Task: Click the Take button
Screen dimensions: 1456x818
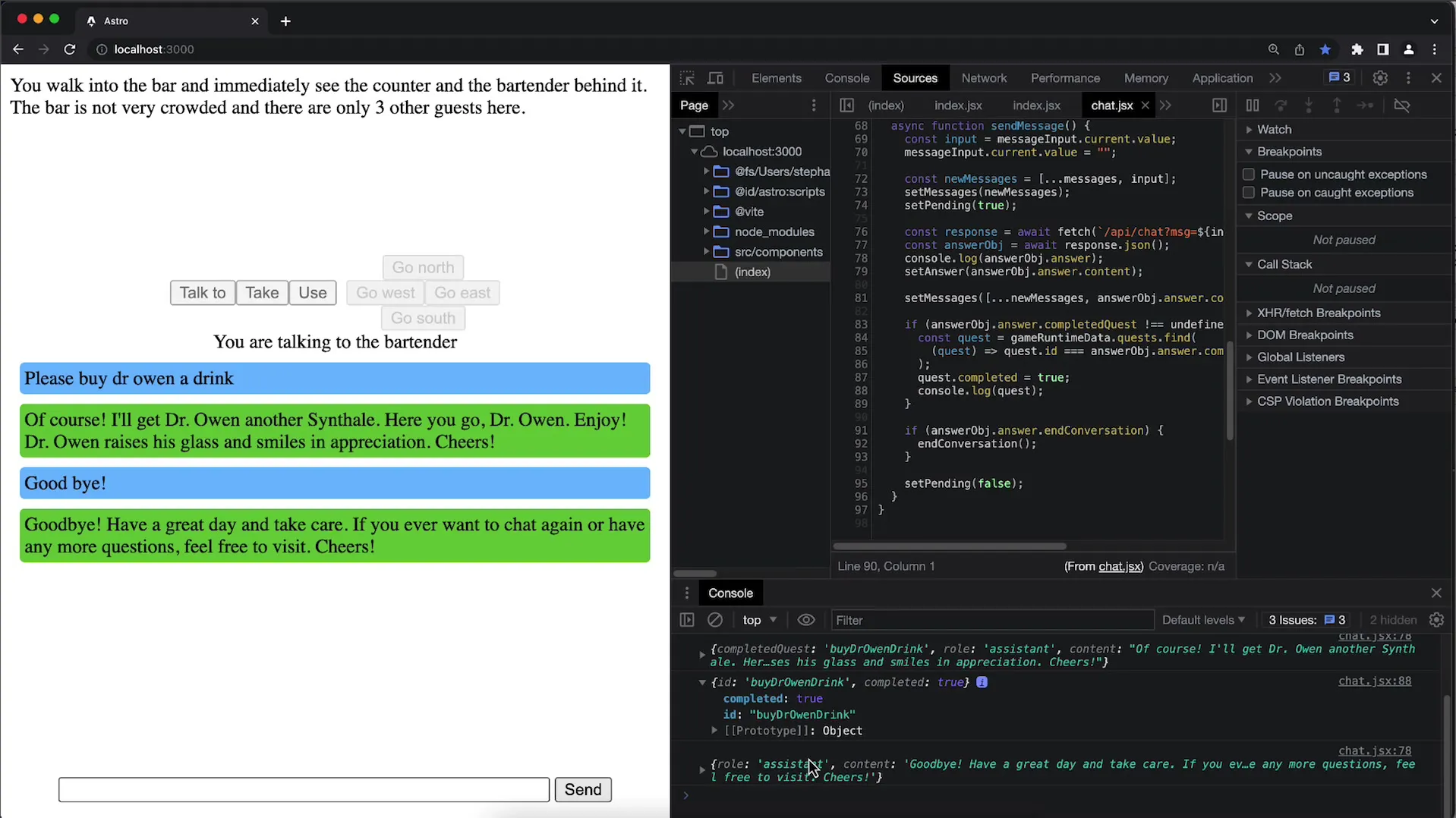Action: pyautogui.click(x=262, y=293)
